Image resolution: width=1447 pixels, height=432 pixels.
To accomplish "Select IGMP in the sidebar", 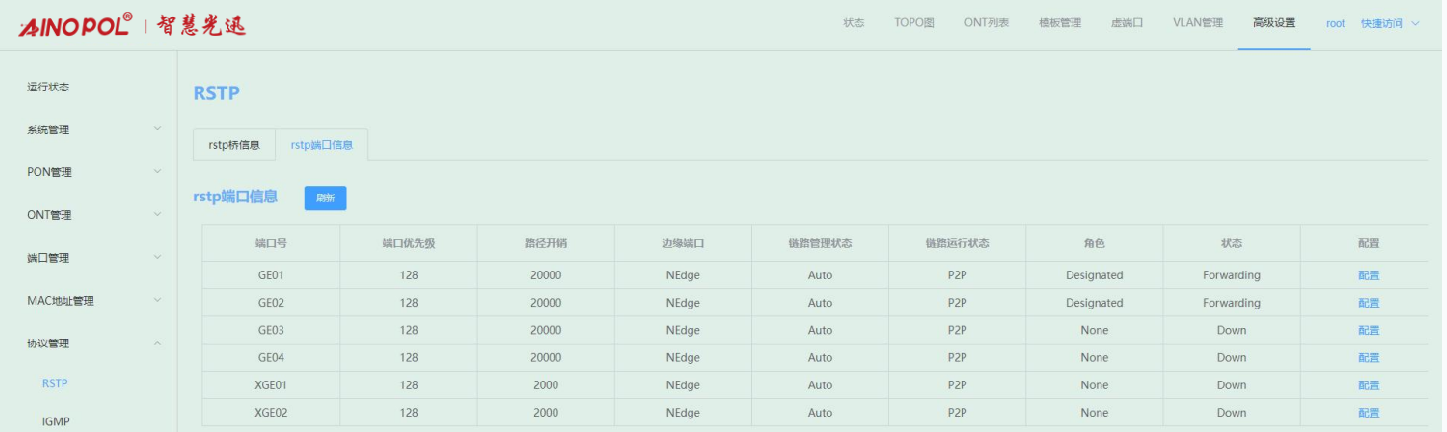I will 56,421.
